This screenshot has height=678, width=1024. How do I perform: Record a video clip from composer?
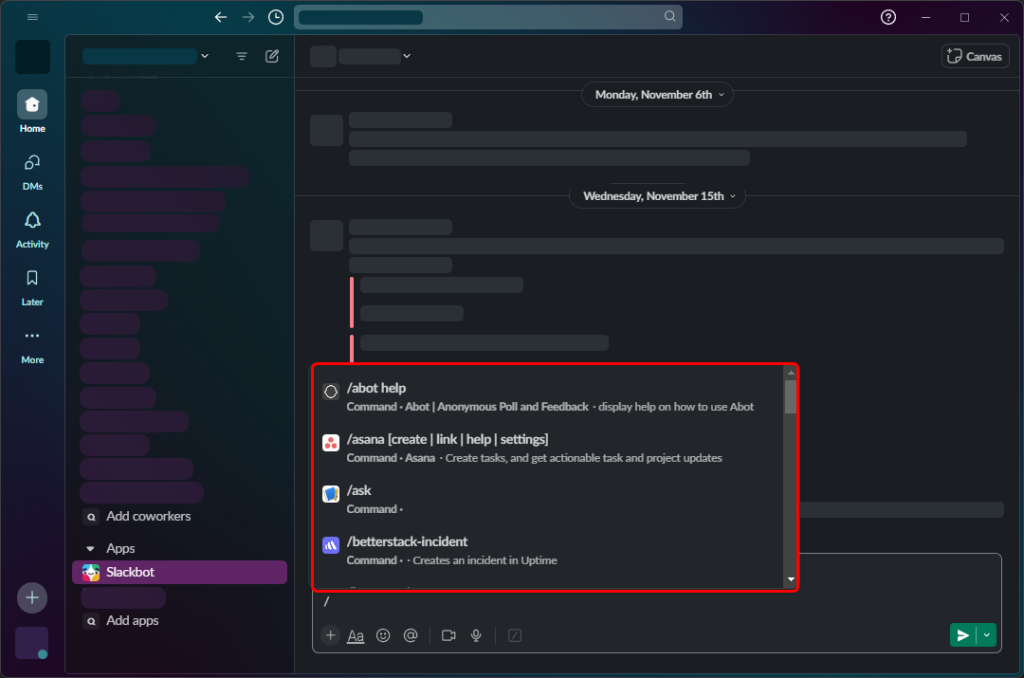[449, 635]
